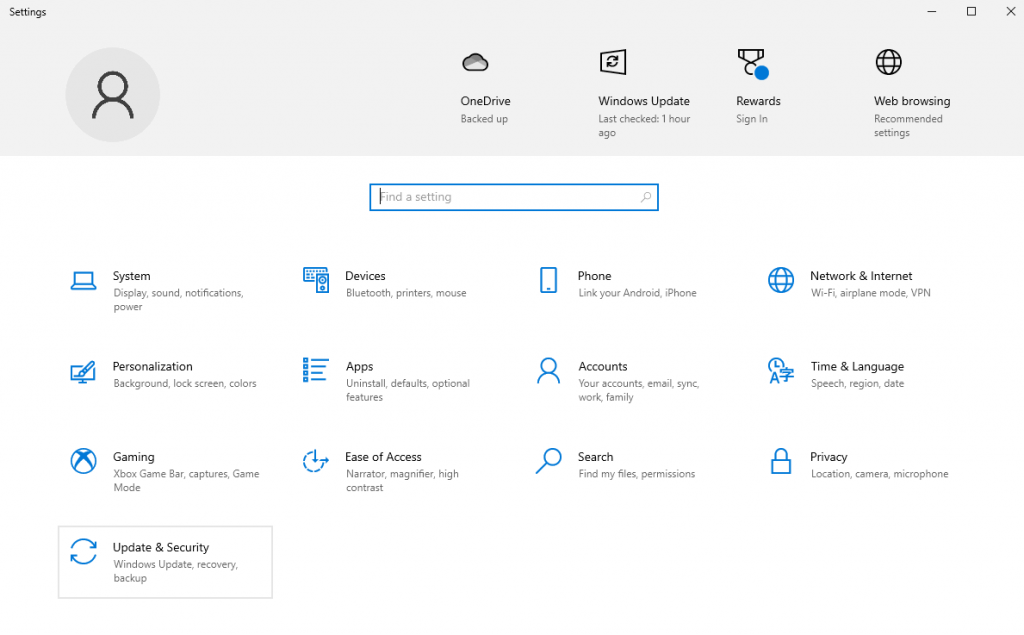Click the Rewards label text
1024x635 pixels.
pyautogui.click(x=758, y=101)
